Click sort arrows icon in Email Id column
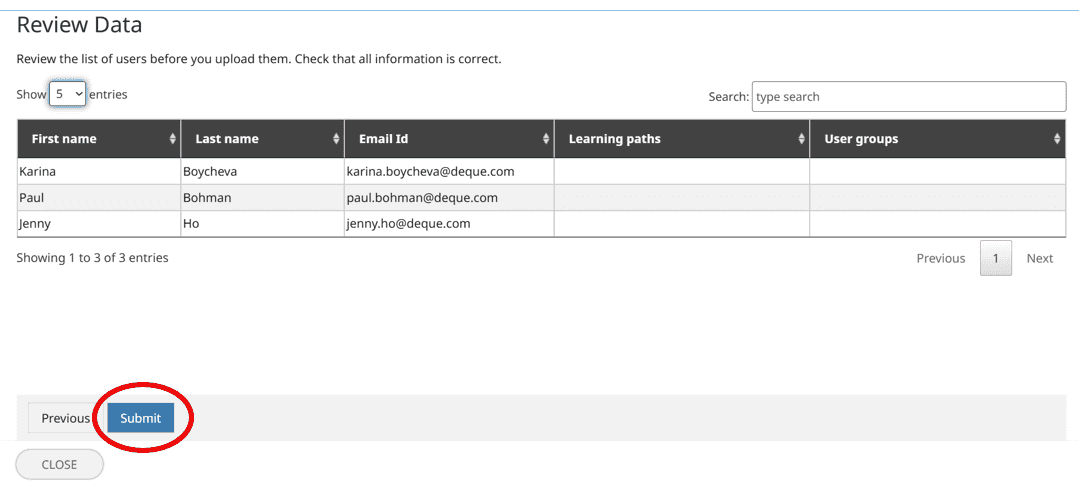 [546, 139]
